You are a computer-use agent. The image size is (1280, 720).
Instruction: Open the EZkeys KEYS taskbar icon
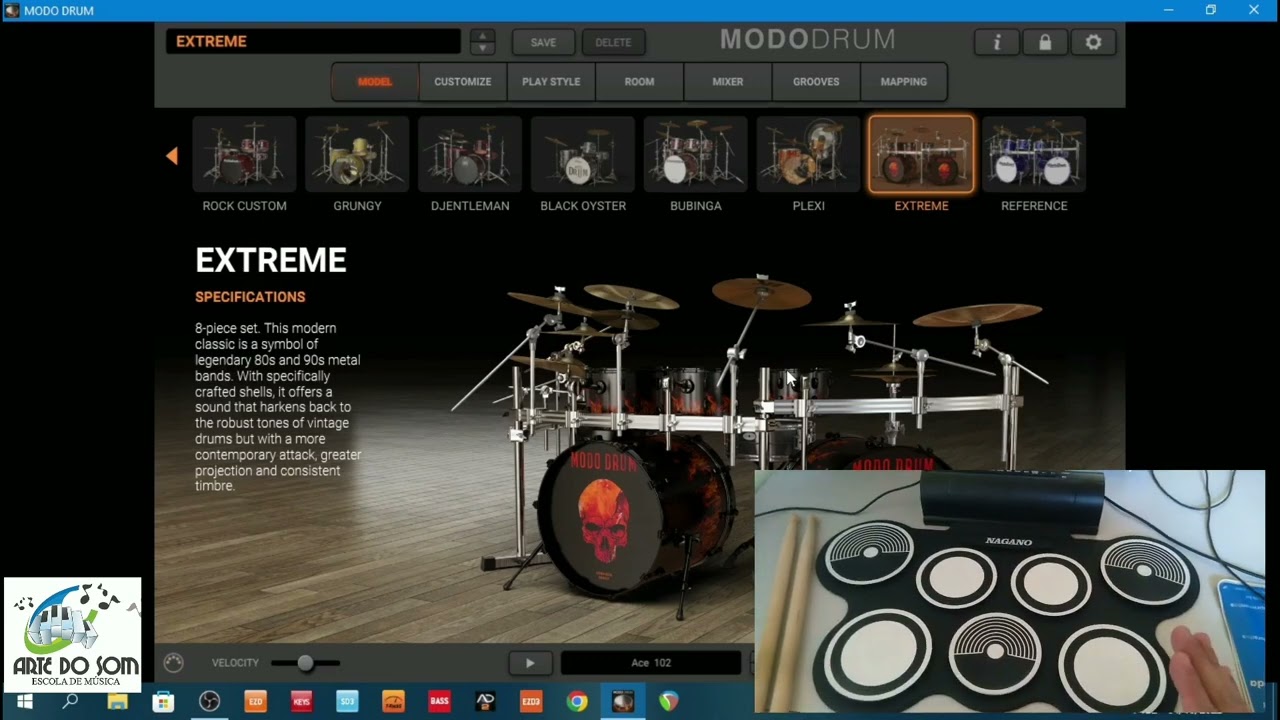click(x=301, y=701)
